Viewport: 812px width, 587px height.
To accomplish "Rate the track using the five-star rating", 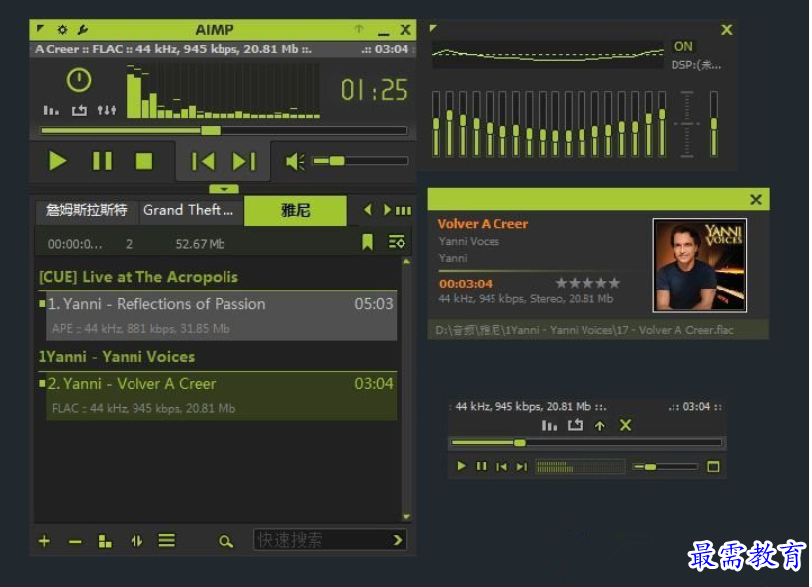I will tap(588, 283).
